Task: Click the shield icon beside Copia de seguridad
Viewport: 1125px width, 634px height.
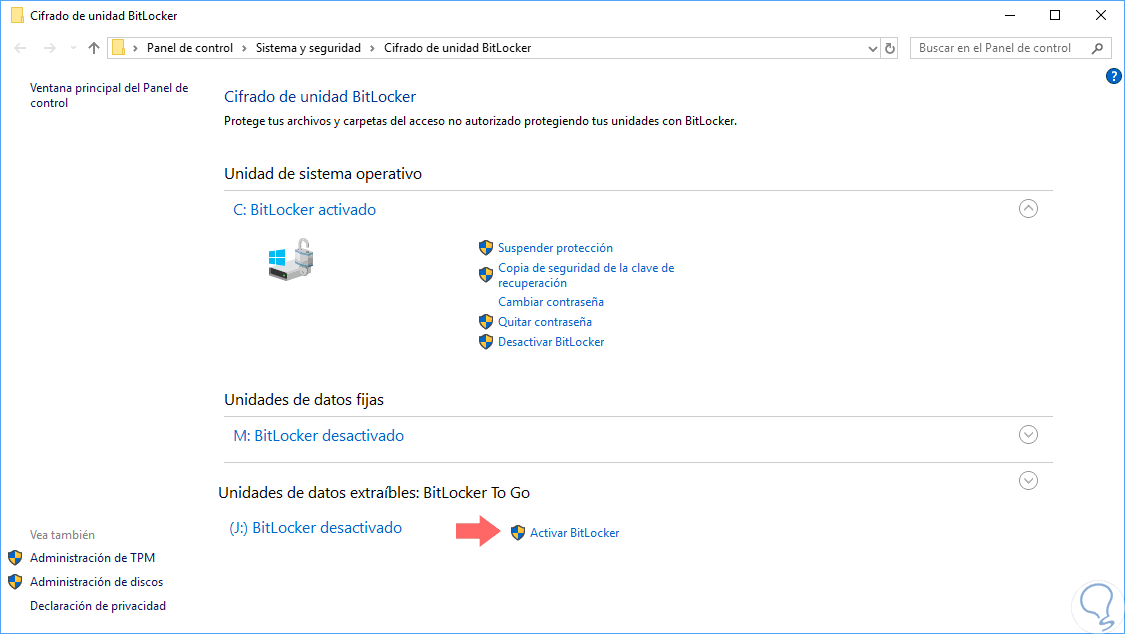Action: point(486,275)
